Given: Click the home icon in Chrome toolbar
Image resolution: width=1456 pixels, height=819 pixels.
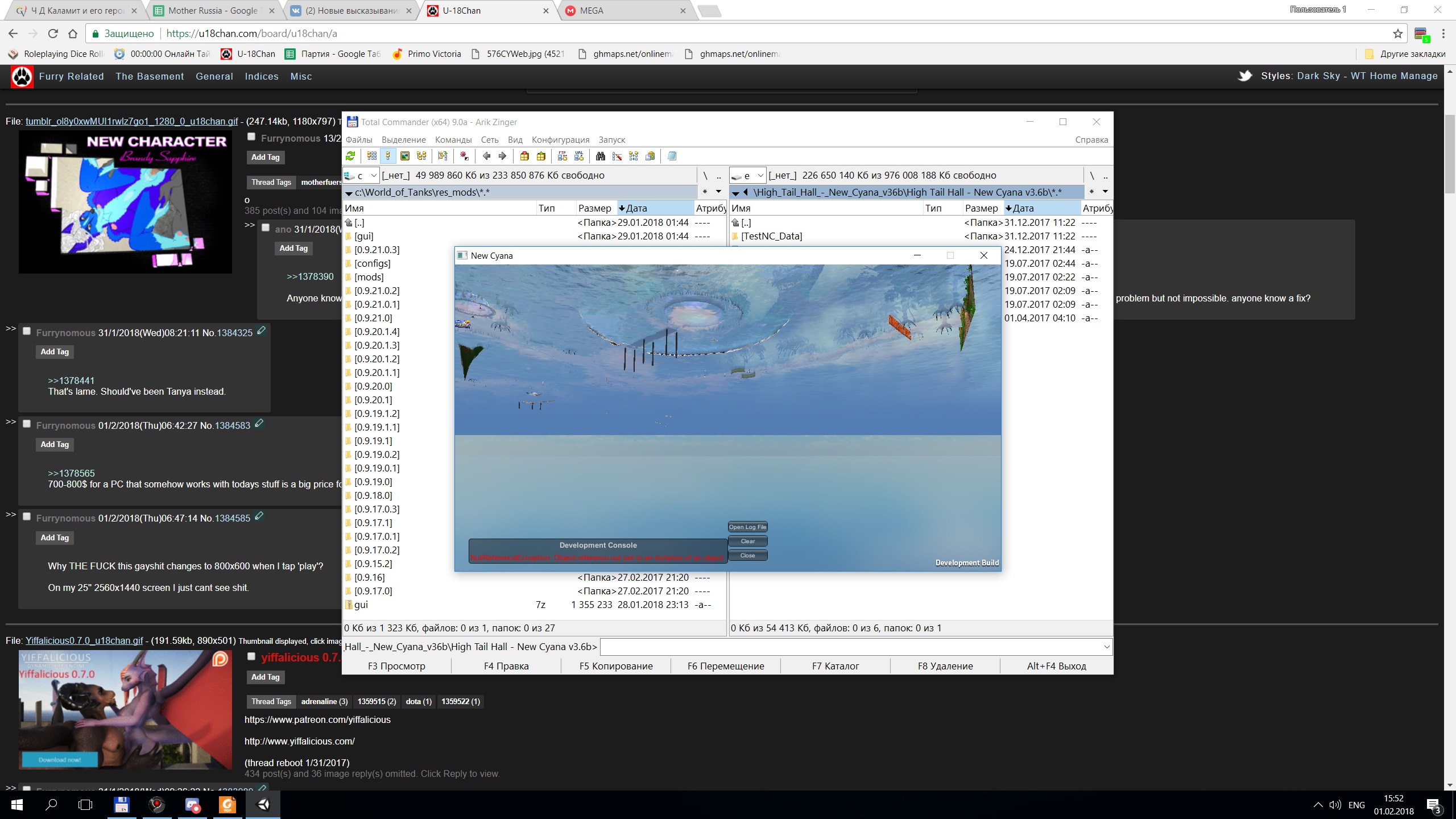Looking at the screenshot, I should [73, 34].
